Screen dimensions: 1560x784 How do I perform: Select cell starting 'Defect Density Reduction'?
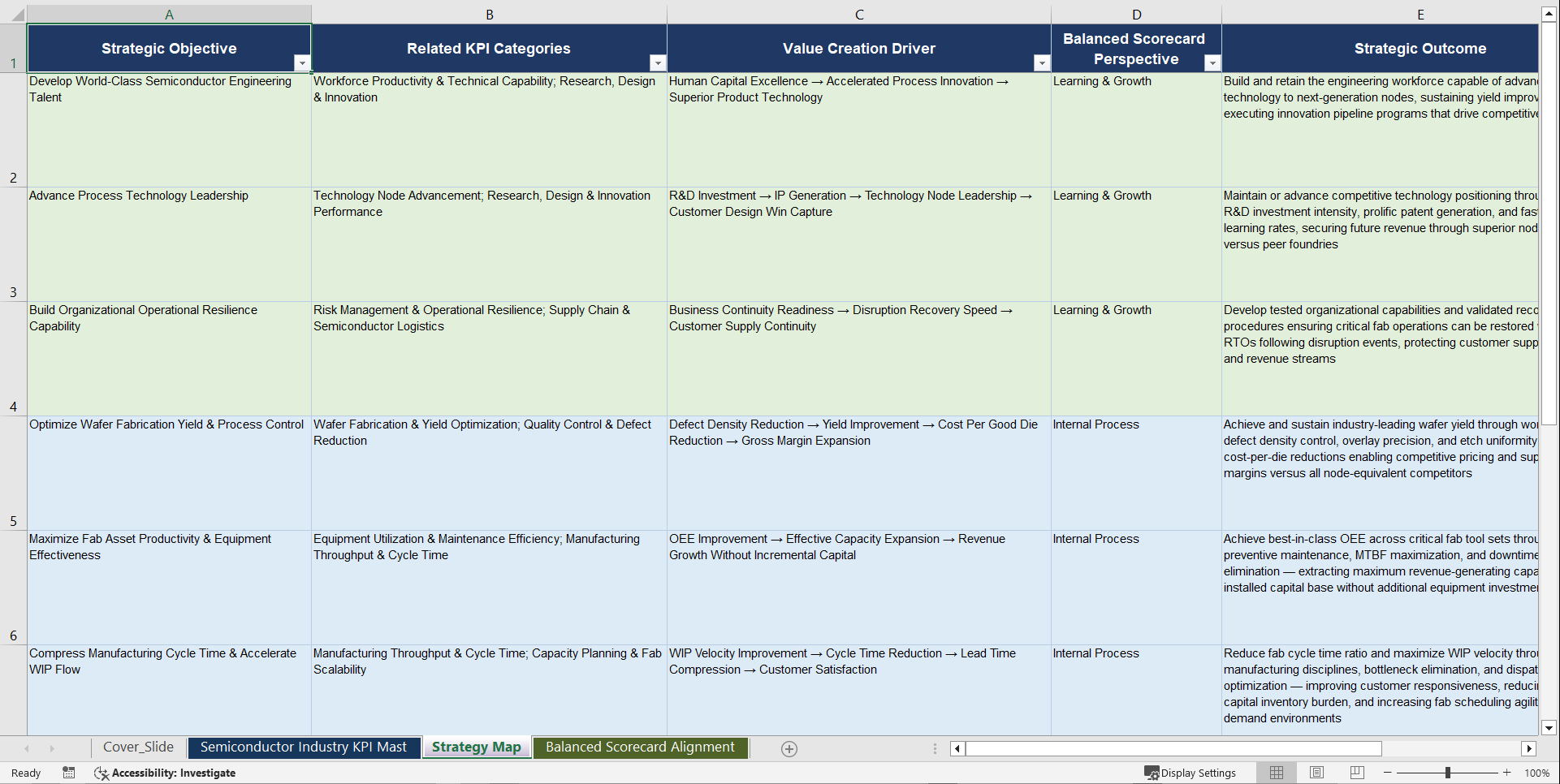pyautogui.click(x=859, y=473)
